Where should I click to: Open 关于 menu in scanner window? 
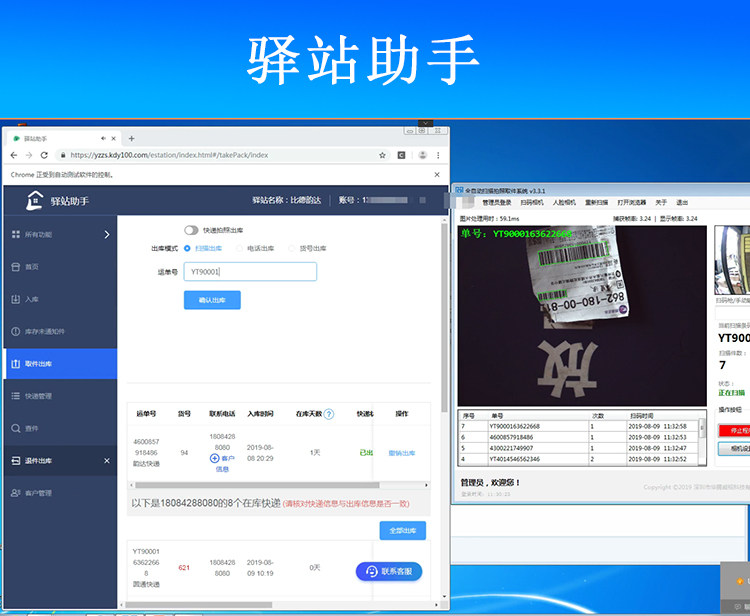point(661,202)
